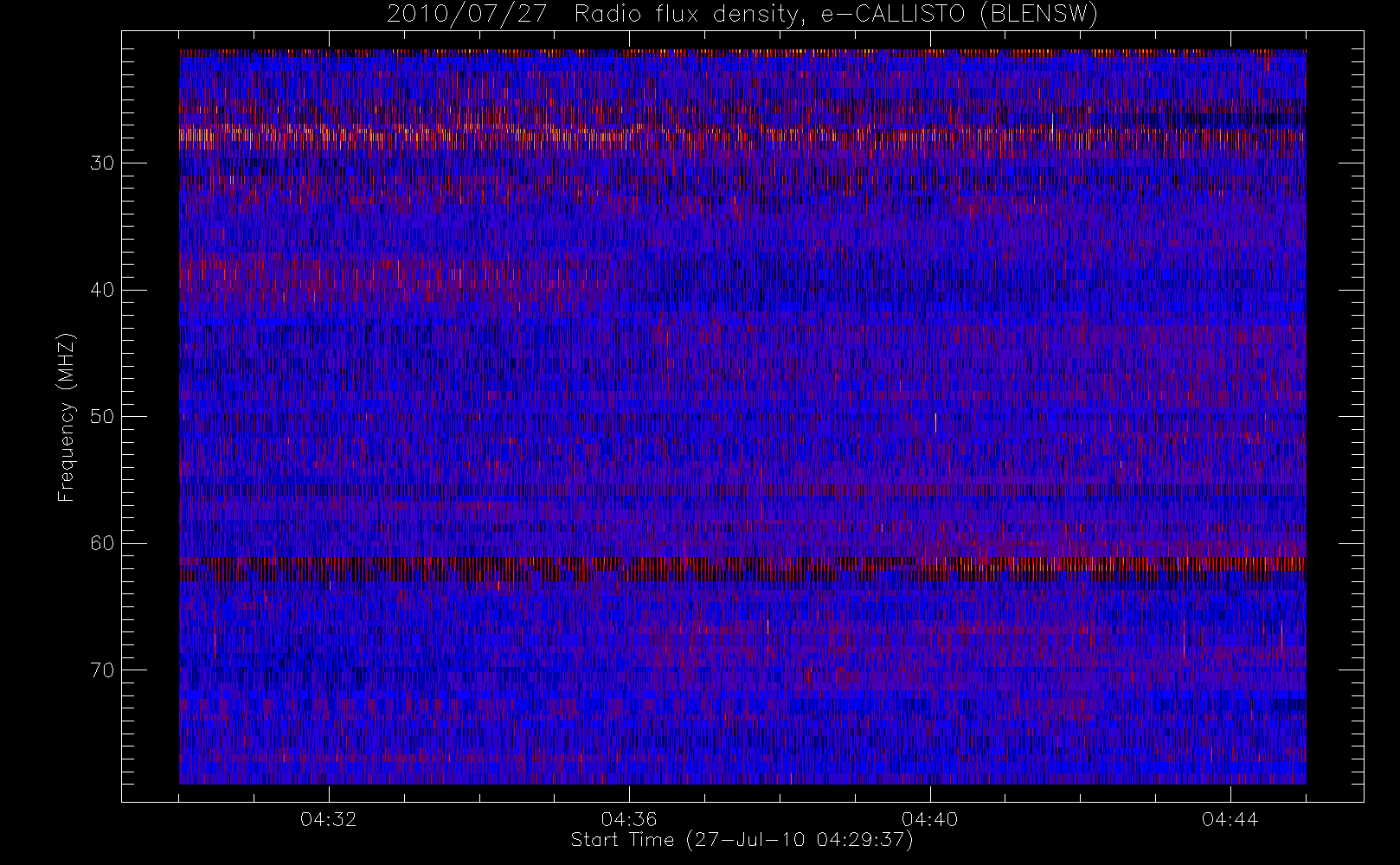1400x865 pixels.
Task: Click the 04:44 time tick label
Action: [x=1230, y=818]
